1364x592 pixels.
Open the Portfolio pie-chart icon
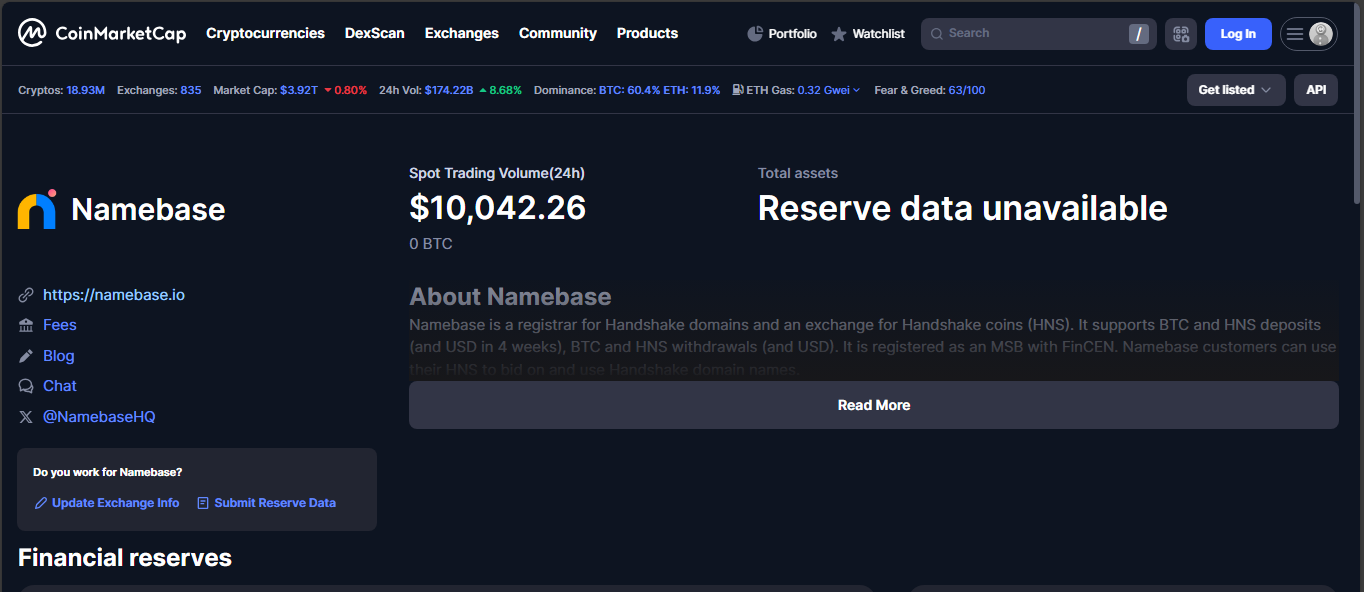tap(755, 34)
